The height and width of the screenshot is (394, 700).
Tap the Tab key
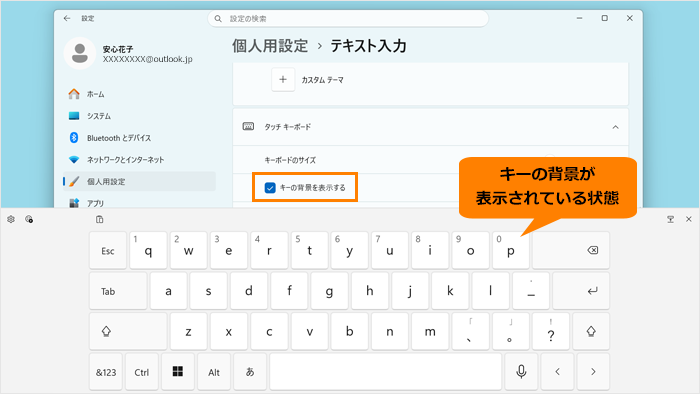(x=118, y=291)
